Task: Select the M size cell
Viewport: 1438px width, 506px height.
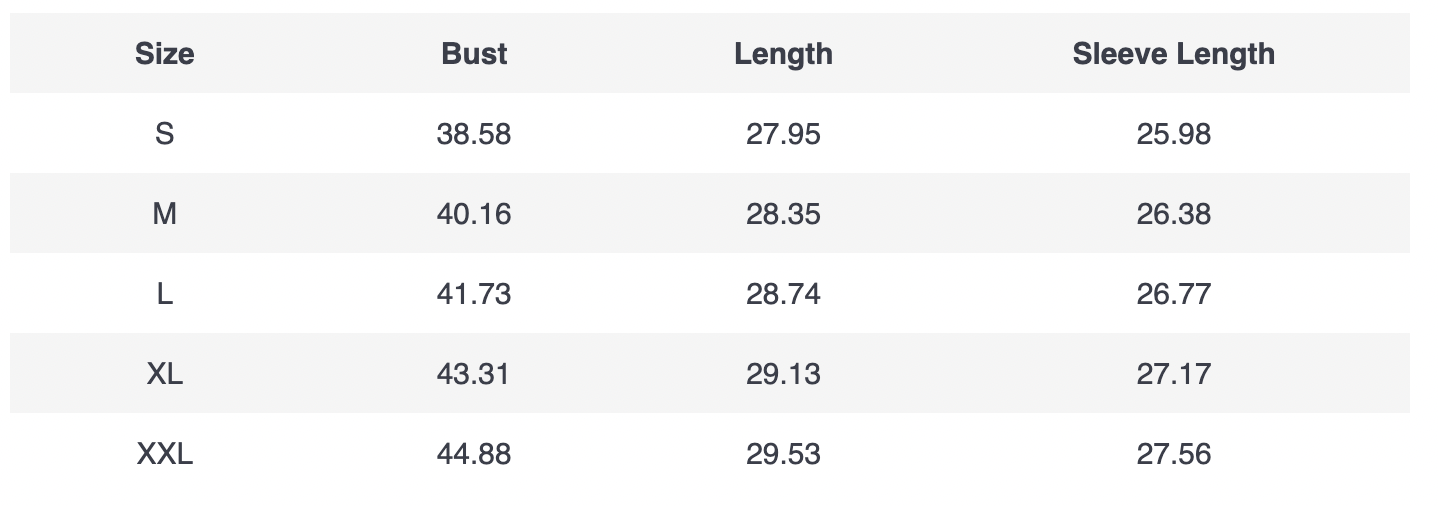Action: coord(165,214)
